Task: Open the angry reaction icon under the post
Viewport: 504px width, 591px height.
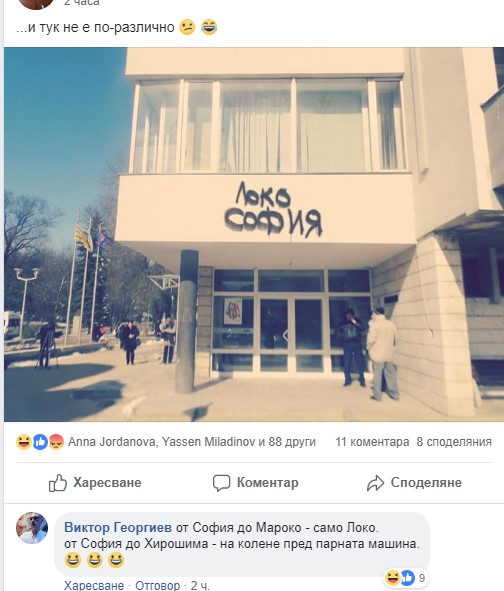Action: click(56, 442)
